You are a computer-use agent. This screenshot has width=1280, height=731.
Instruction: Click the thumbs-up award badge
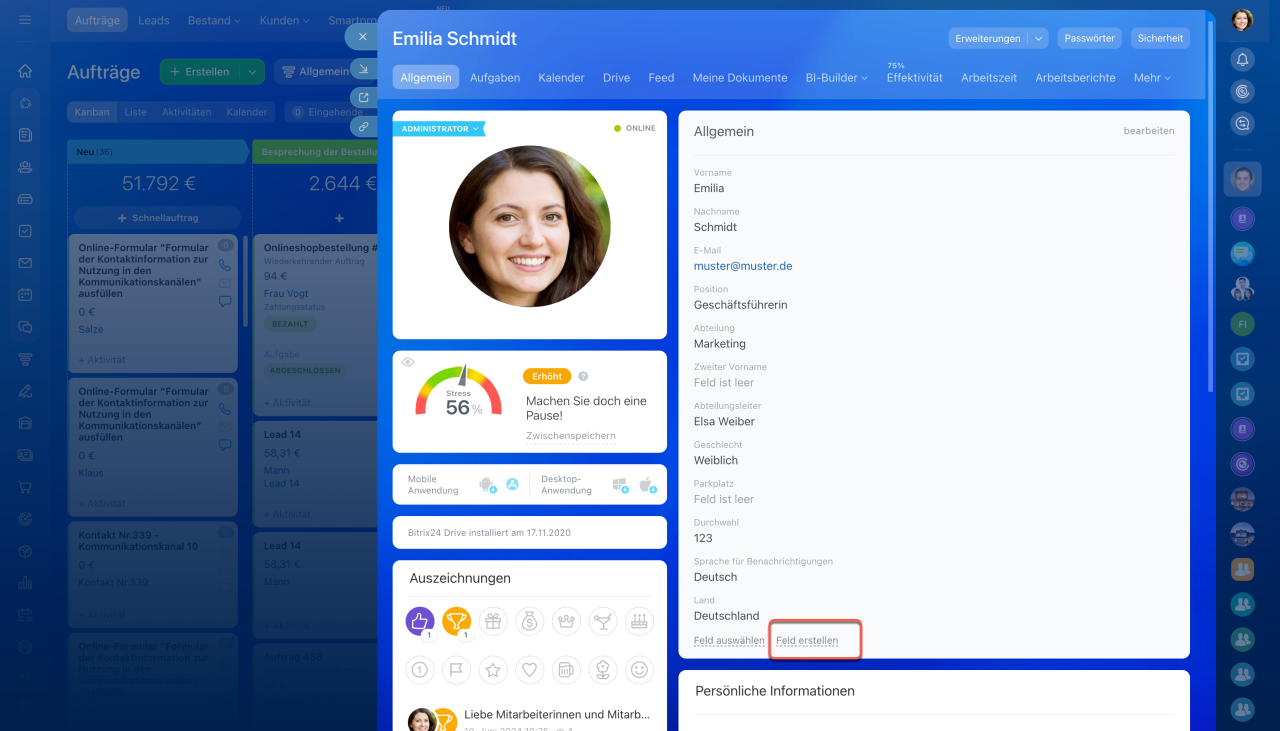pos(419,621)
